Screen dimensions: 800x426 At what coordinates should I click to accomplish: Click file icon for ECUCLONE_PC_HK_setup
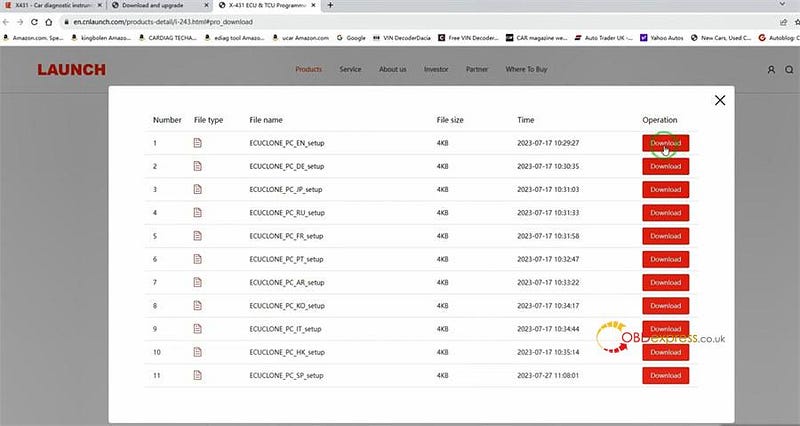click(x=197, y=352)
